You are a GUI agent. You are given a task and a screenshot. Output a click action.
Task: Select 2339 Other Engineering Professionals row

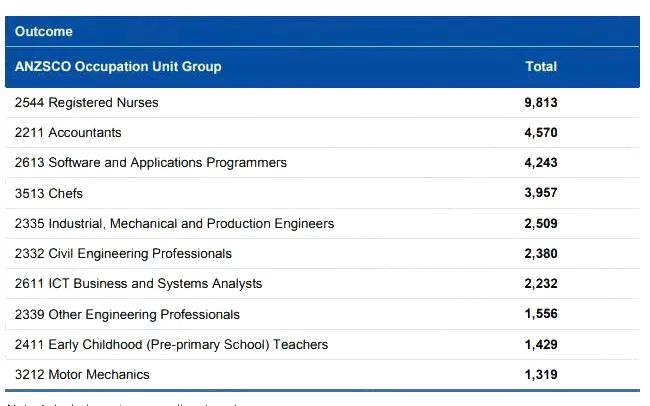pyautogui.click(x=323, y=314)
